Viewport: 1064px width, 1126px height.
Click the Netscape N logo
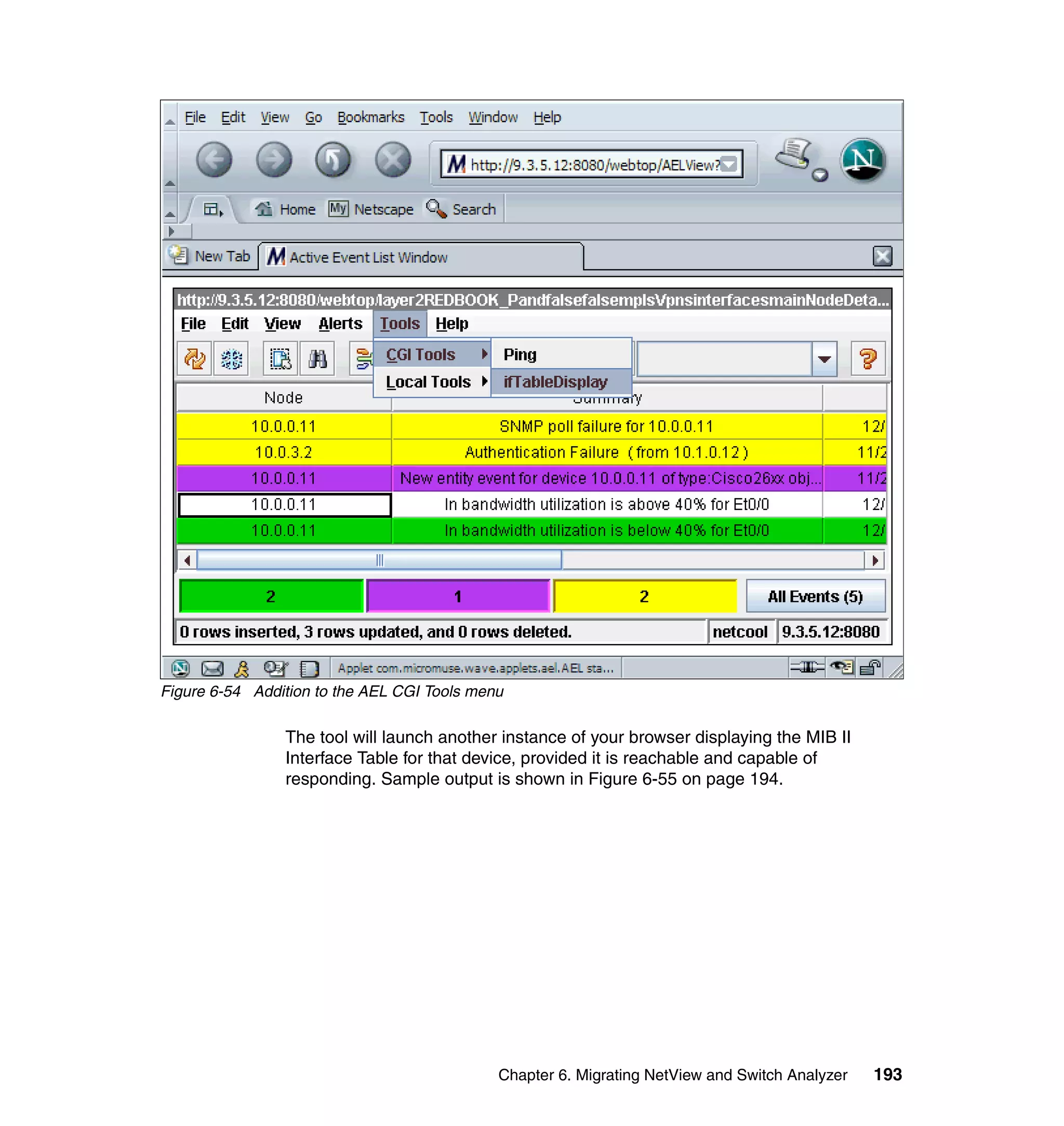click(862, 160)
